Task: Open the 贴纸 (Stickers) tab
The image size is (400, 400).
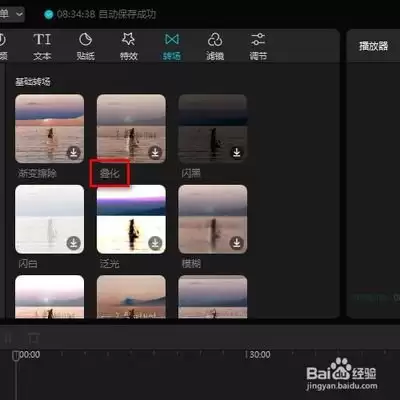Action: (86, 47)
